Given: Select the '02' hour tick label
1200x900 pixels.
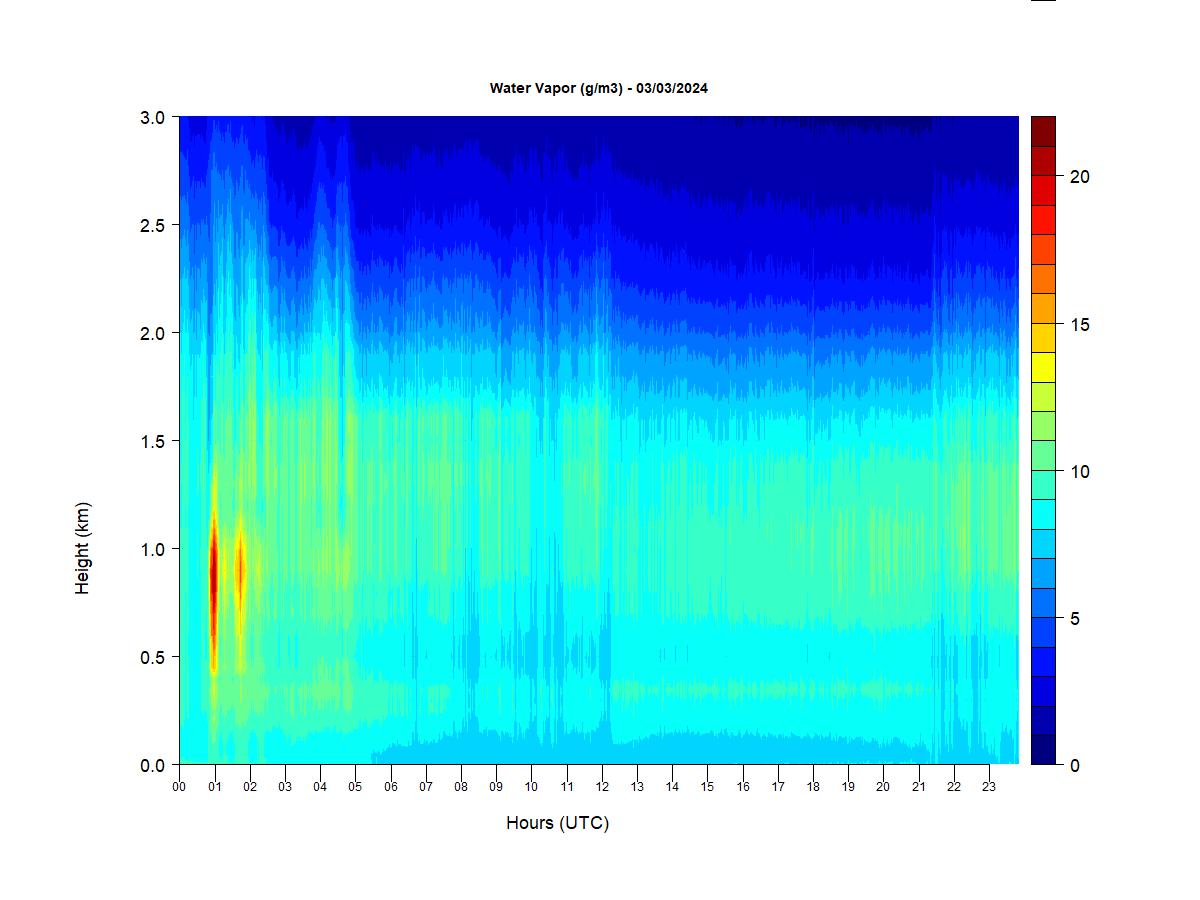Looking at the screenshot, I should [x=250, y=786].
